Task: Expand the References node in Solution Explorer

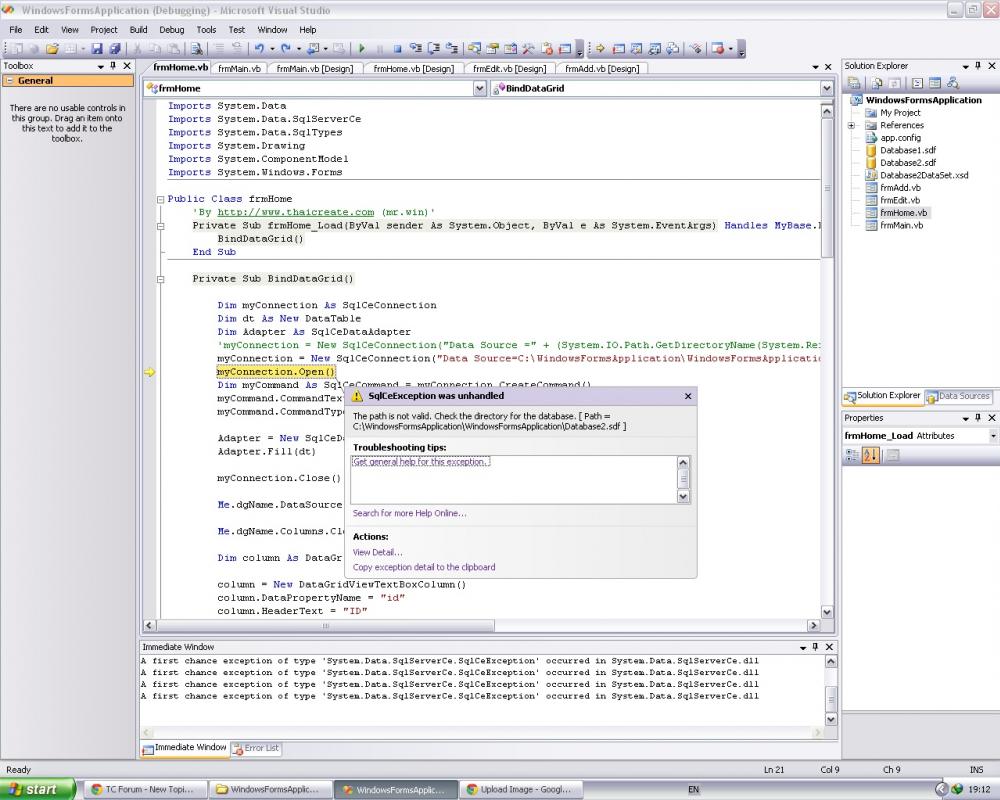Action: tap(851, 126)
